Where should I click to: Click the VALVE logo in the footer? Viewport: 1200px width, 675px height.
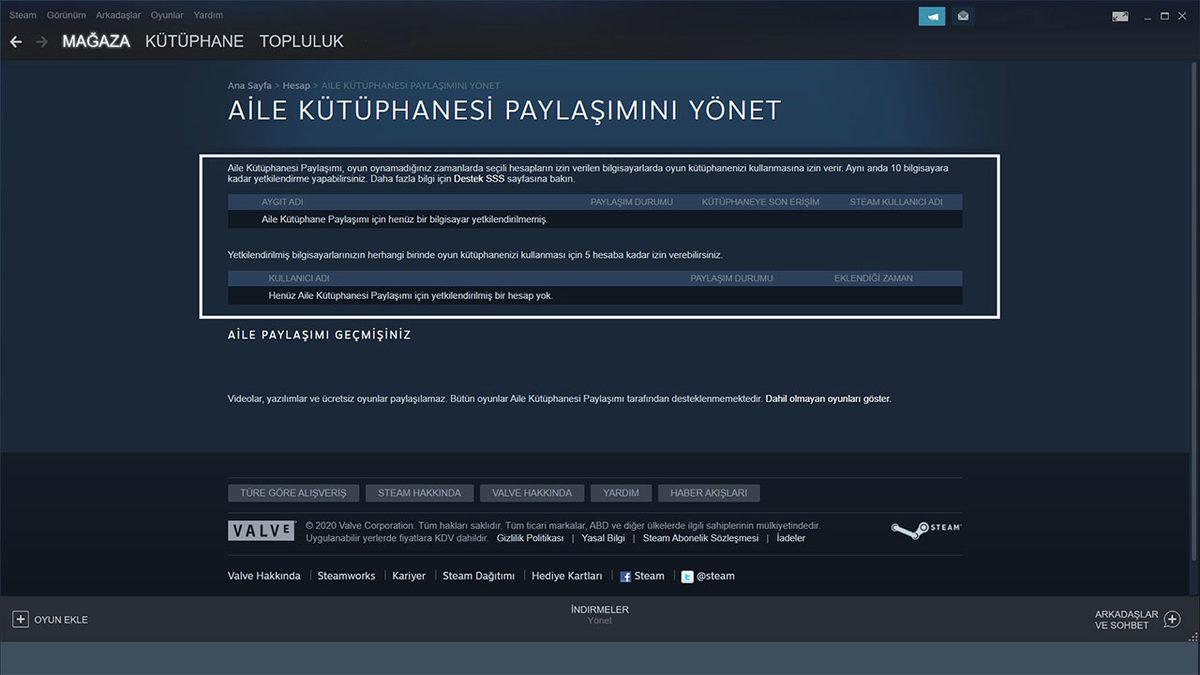click(x=262, y=530)
